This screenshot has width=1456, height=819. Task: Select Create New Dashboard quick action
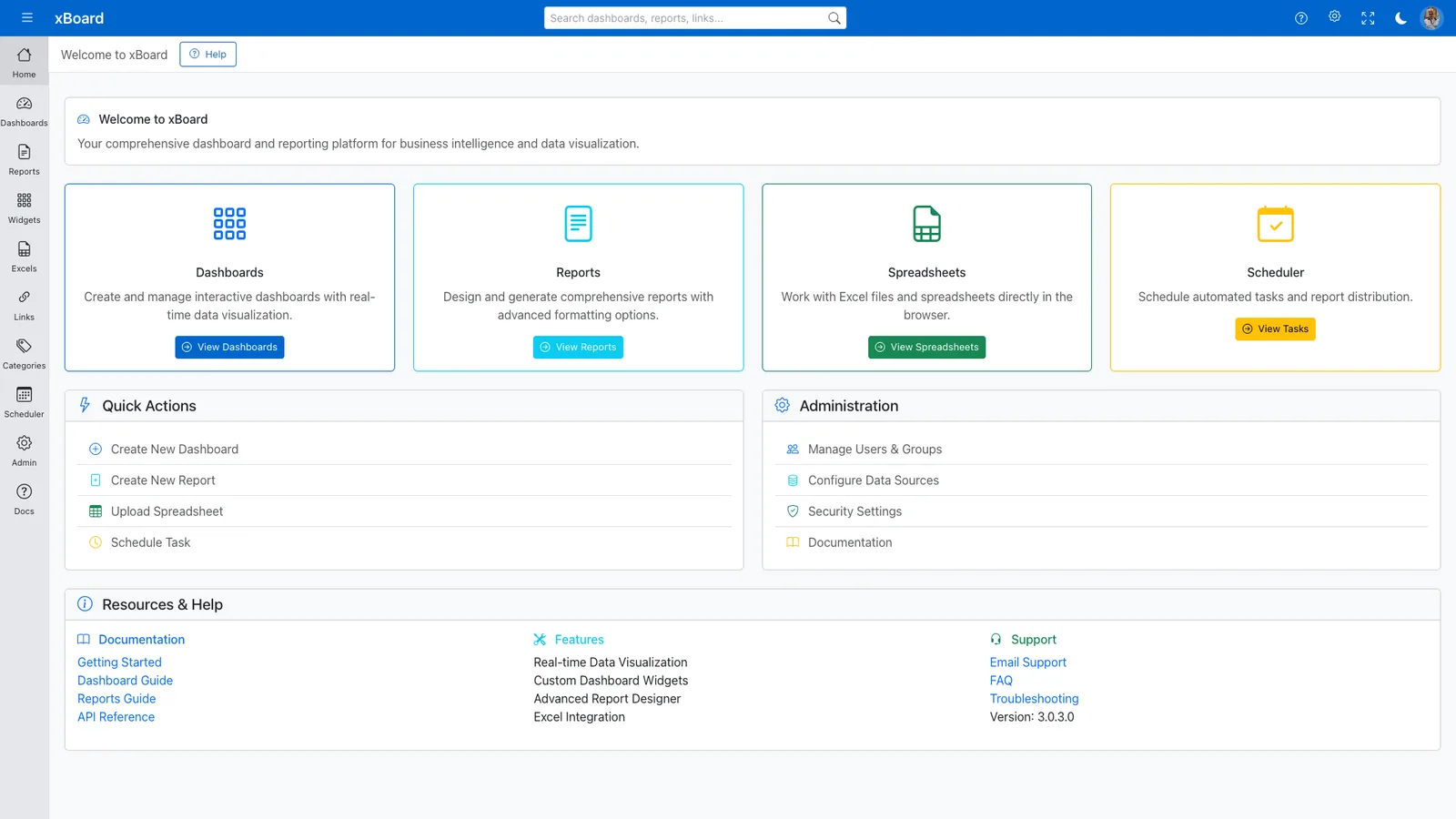coord(404,450)
